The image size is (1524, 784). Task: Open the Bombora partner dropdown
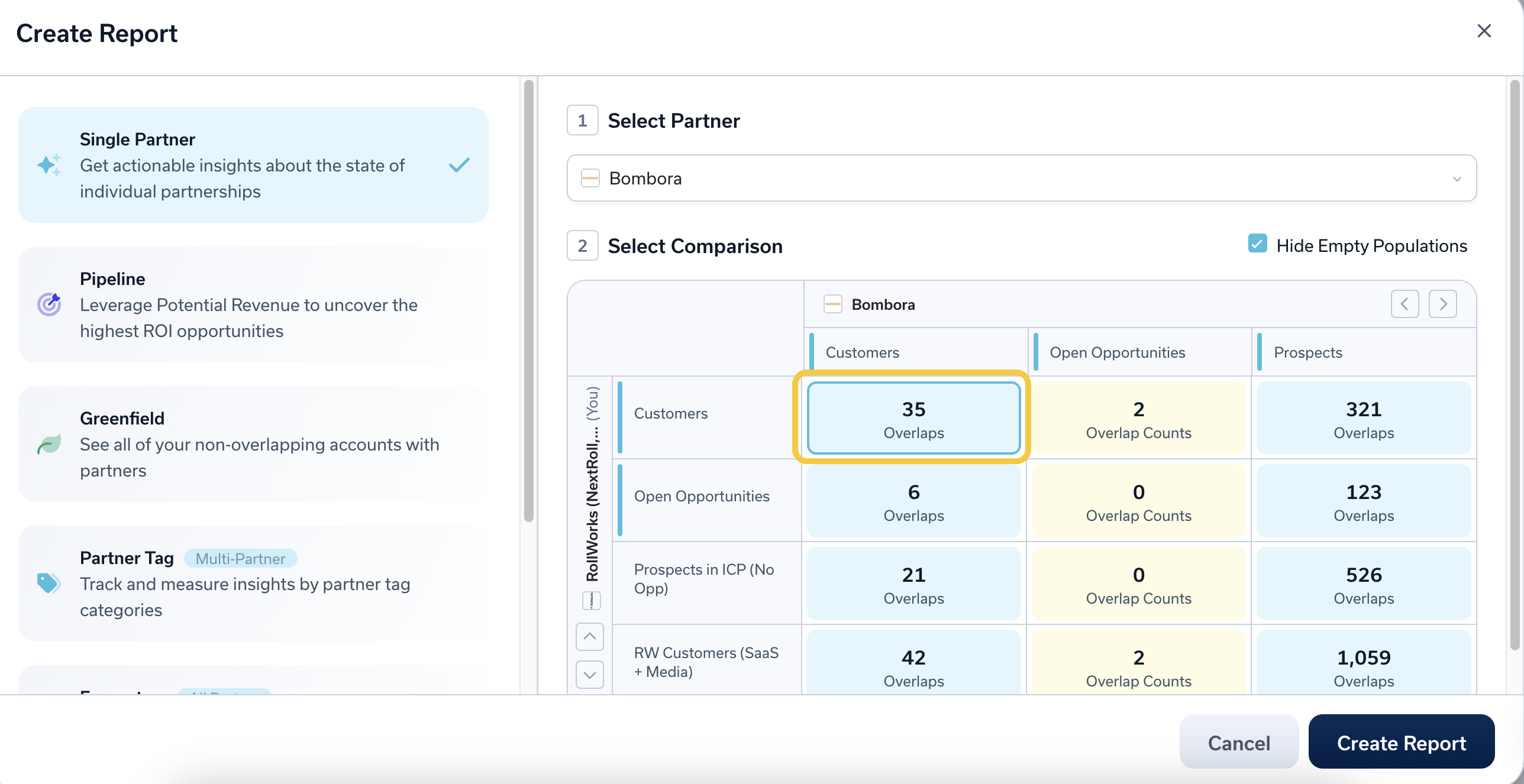click(1021, 178)
